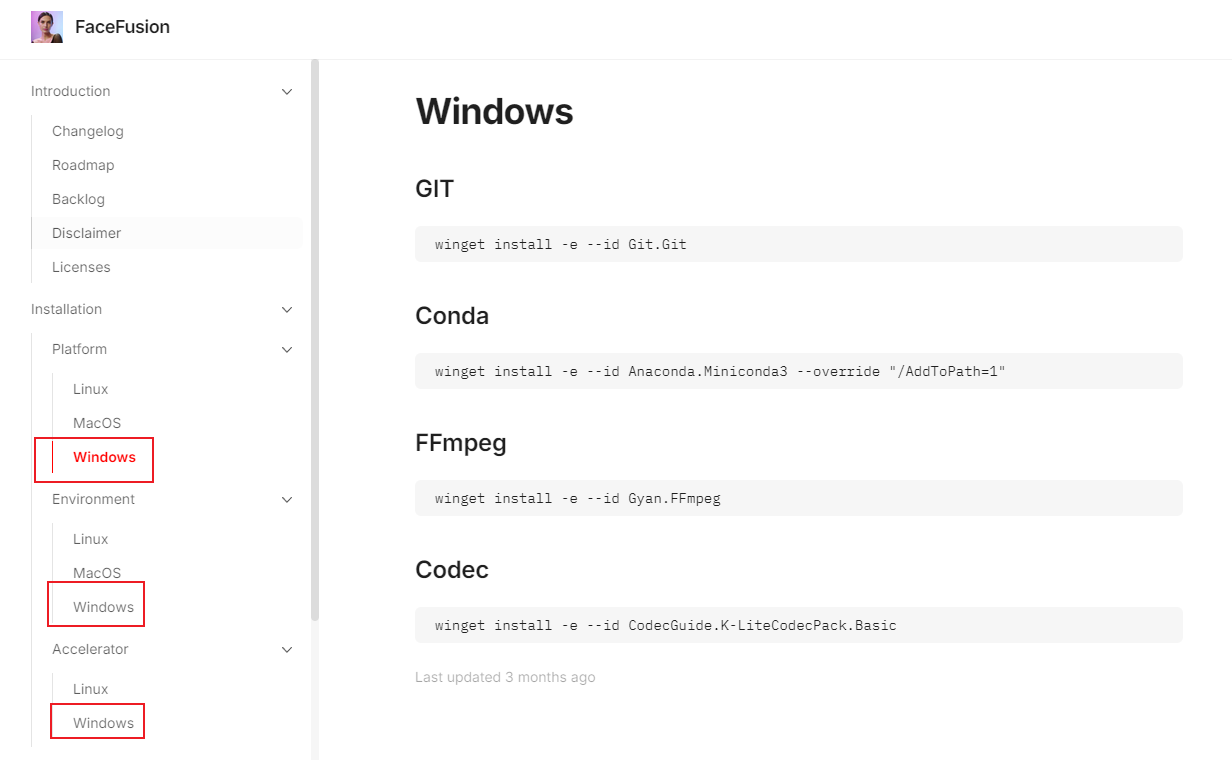1232x760 pixels.
Task: Click the Gyan.FFmpeg winget command block
Action: pyautogui.click(x=798, y=498)
